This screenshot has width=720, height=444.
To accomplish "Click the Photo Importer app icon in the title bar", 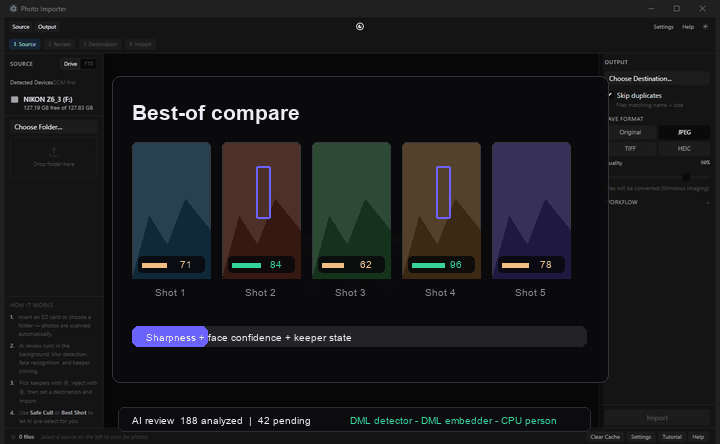I will pos(13,8).
